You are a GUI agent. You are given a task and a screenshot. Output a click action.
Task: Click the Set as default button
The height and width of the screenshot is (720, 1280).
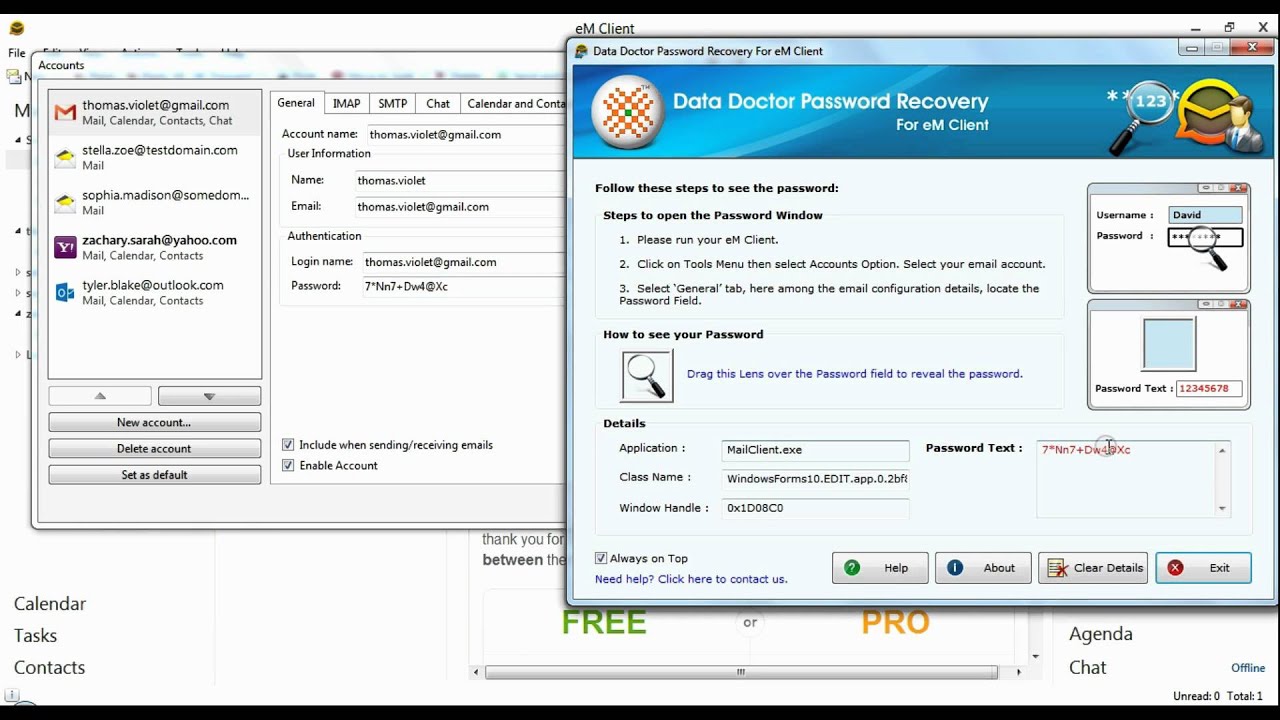click(154, 475)
